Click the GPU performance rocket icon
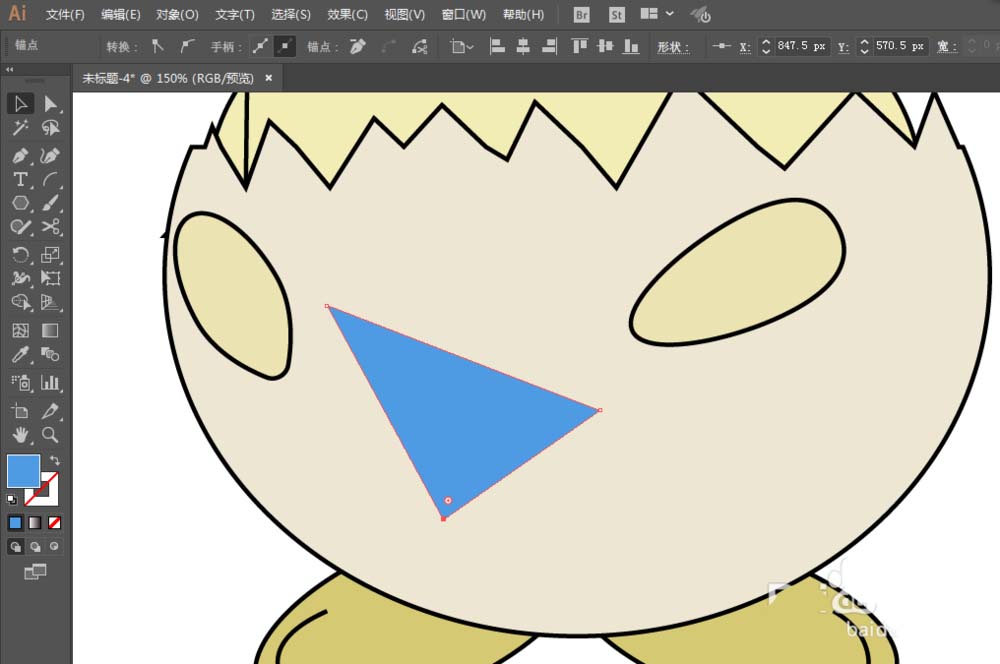Viewport: 1000px width, 664px height. (x=701, y=15)
